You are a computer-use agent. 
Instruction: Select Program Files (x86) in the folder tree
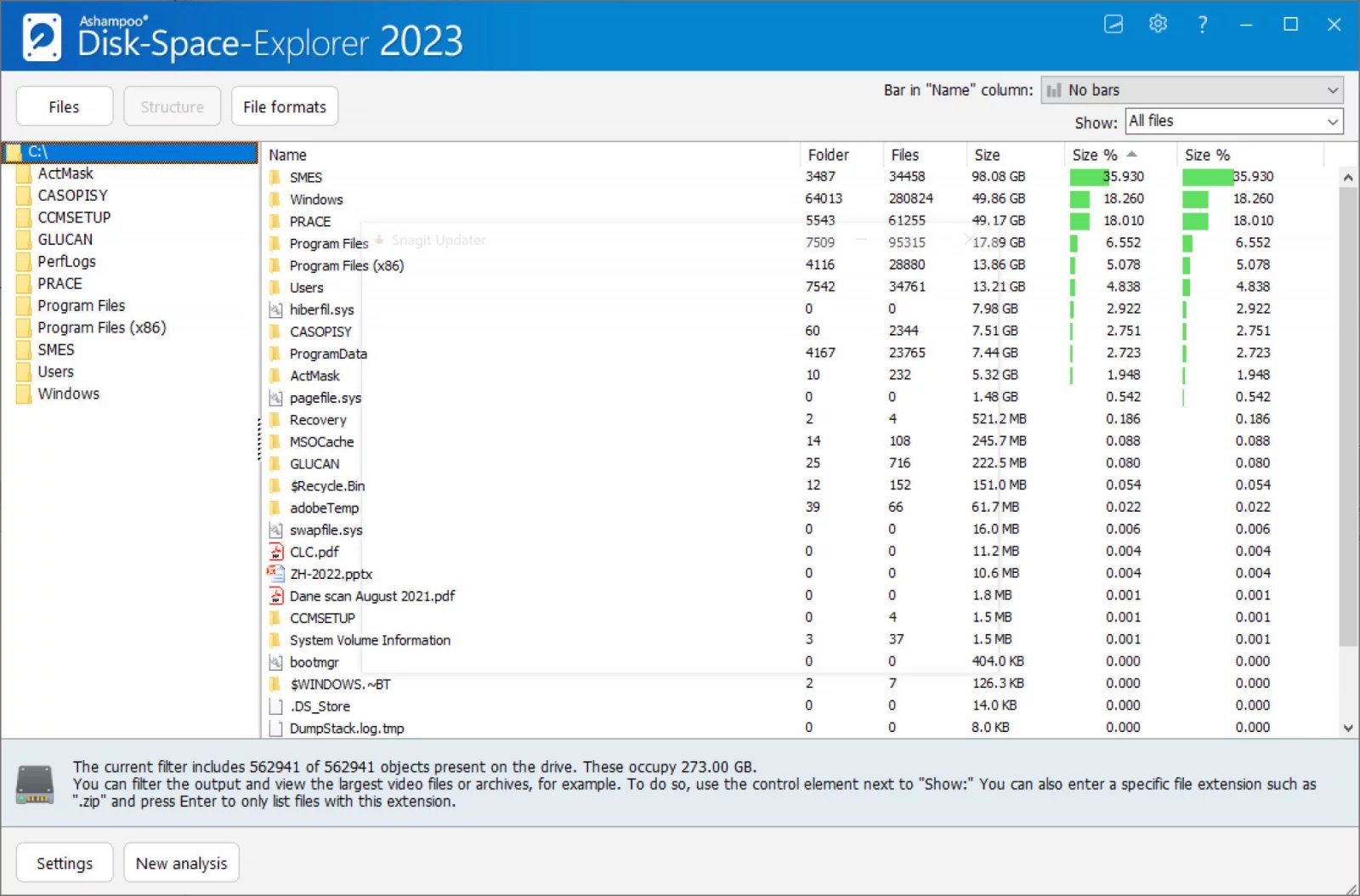click(101, 327)
